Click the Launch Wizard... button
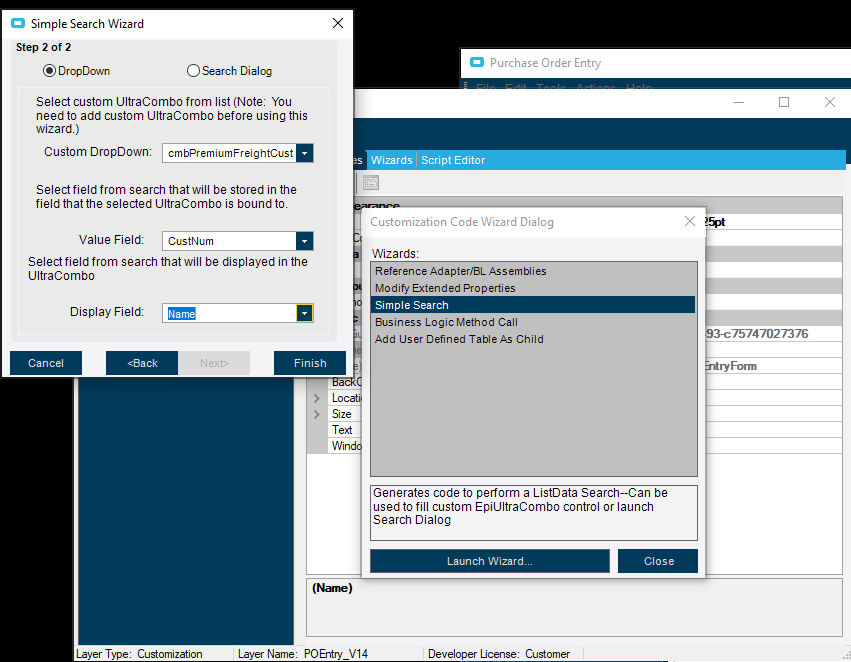Screen dimensions: 851x662 click(490, 561)
